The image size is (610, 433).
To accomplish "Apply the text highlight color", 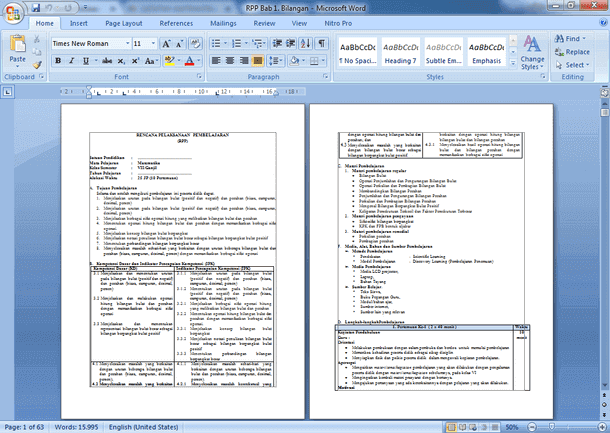I will pos(169,61).
